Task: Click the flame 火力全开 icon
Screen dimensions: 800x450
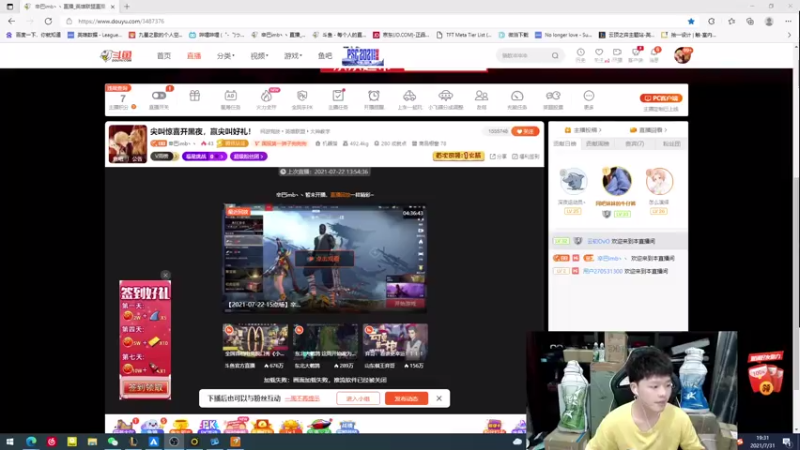Action: (266, 95)
